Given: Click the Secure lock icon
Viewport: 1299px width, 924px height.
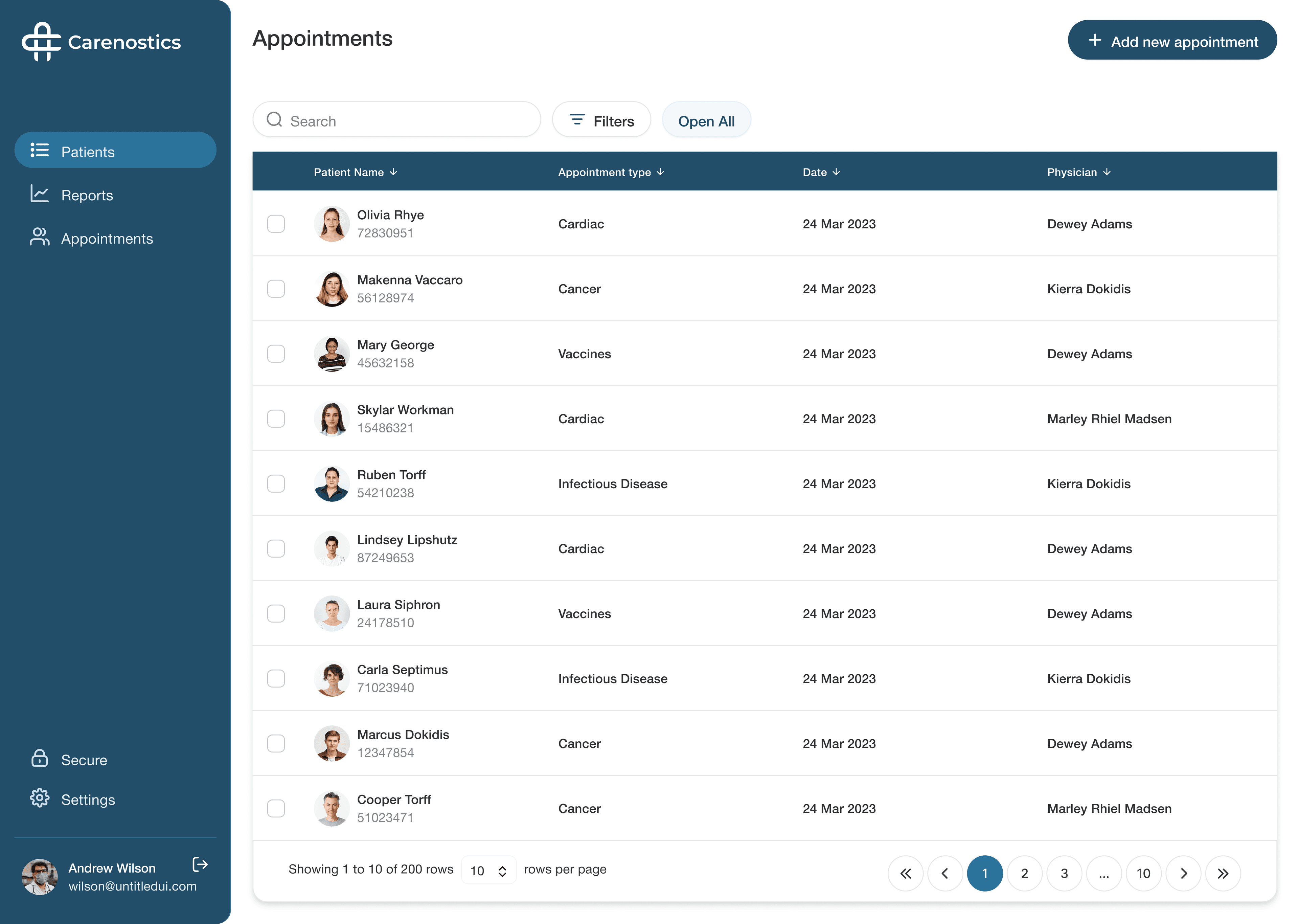Looking at the screenshot, I should 39,759.
